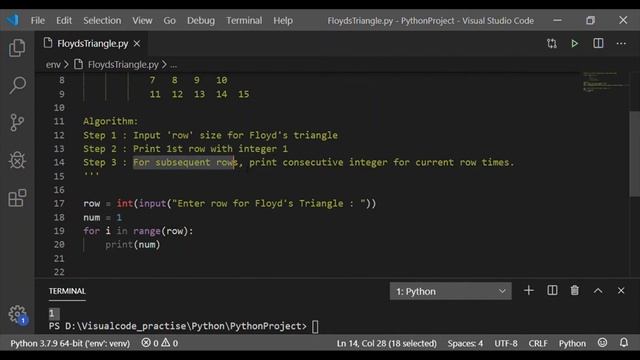The height and width of the screenshot is (360, 640).
Task: Close the terminal panel
Action: tap(621, 291)
